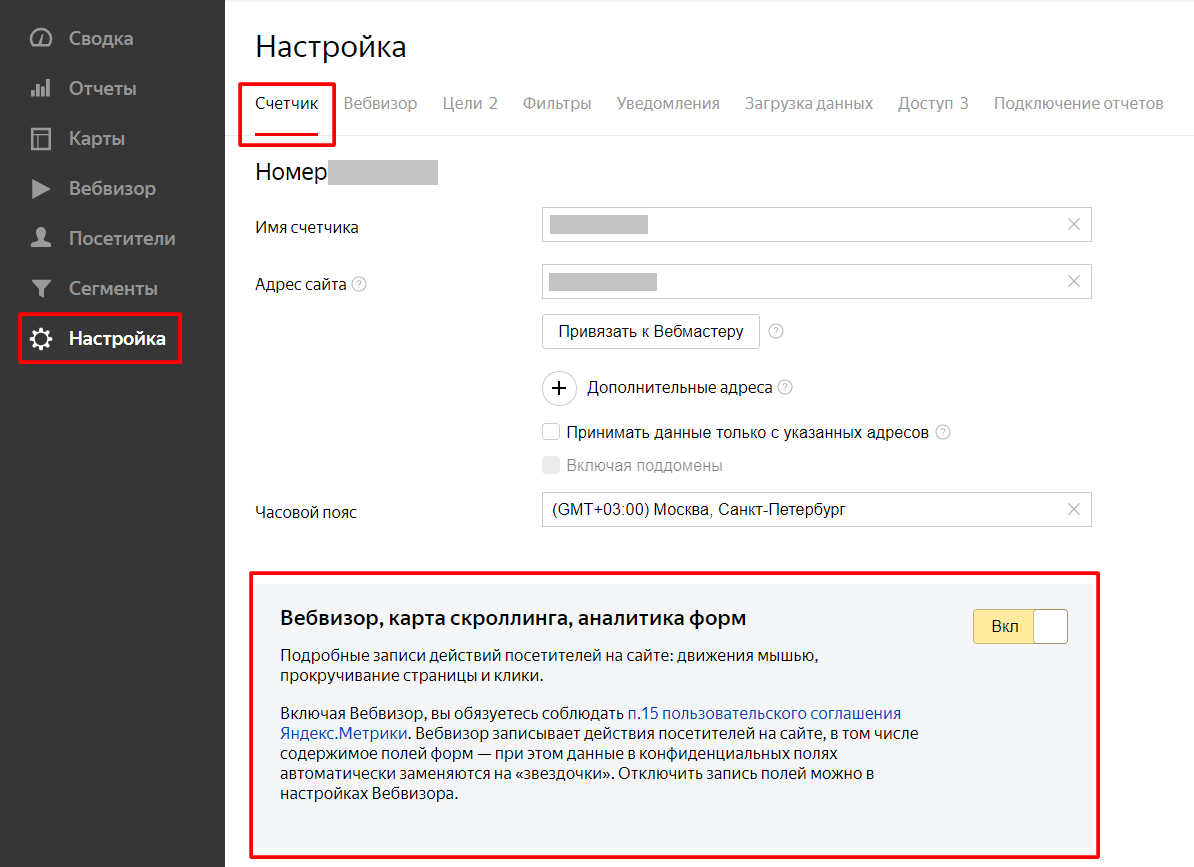The width and height of the screenshot is (1194, 867).
Task: Open Отчеты bar chart icon
Action: (x=40, y=89)
